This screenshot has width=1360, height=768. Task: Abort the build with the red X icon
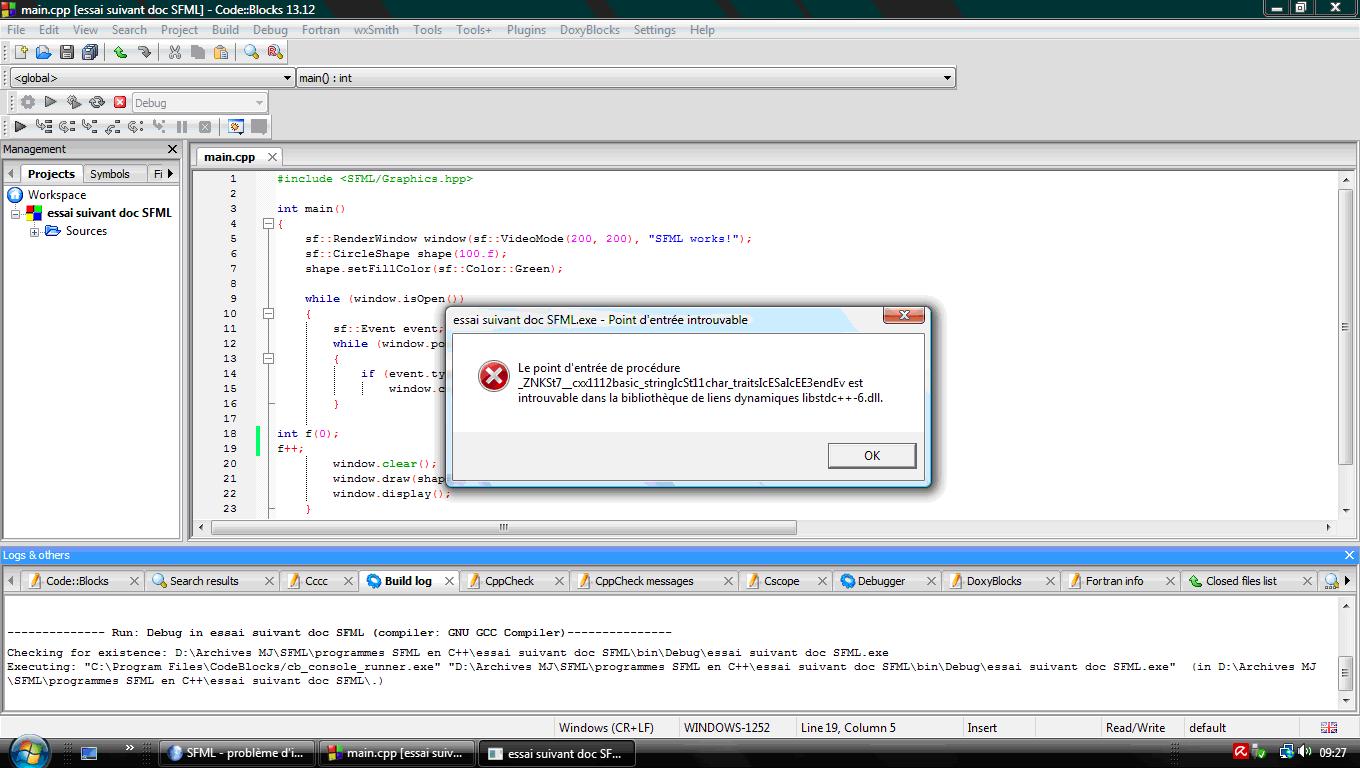click(120, 102)
